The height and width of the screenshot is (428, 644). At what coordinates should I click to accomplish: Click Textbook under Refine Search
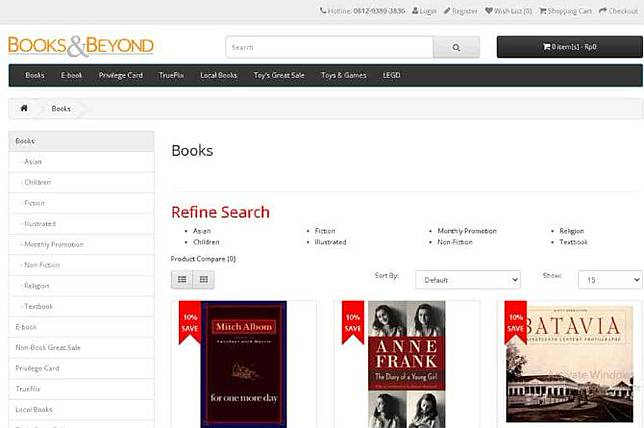pos(573,242)
